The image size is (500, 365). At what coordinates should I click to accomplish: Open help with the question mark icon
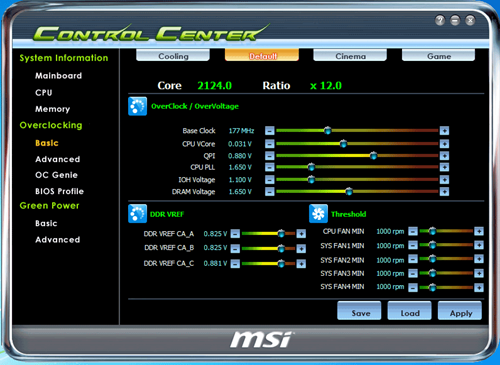[440, 21]
